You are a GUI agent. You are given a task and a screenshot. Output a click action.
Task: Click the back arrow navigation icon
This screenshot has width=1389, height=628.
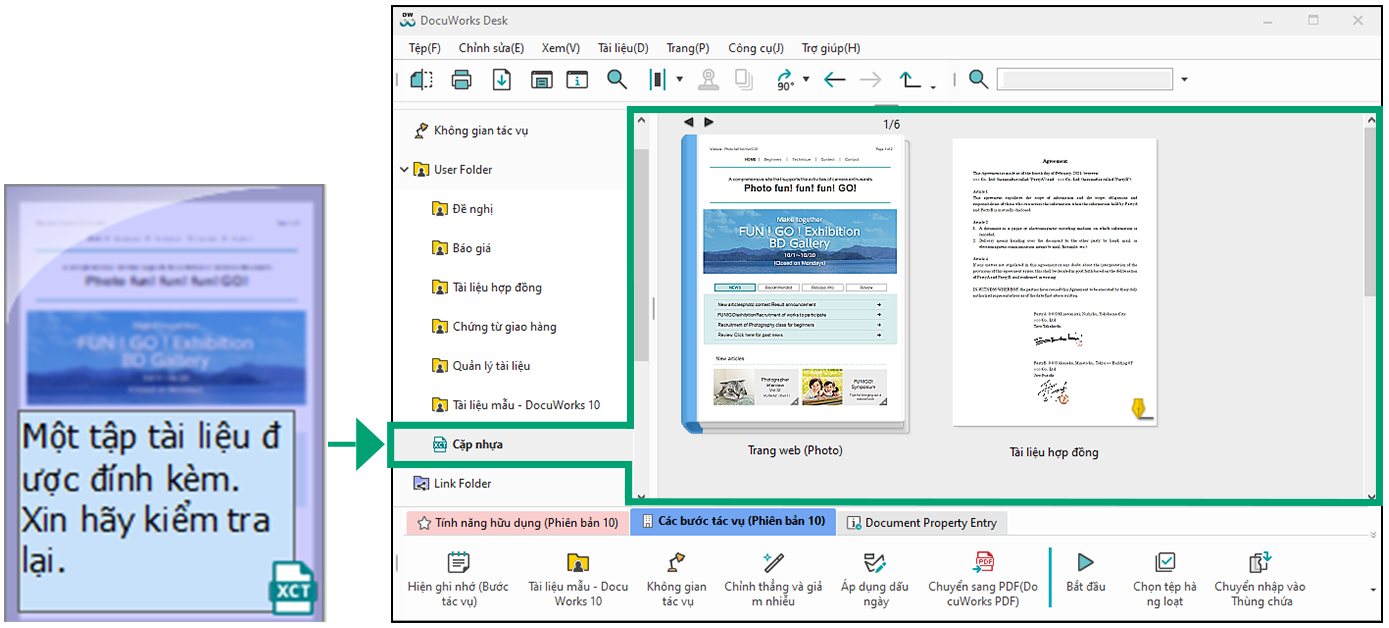834,80
